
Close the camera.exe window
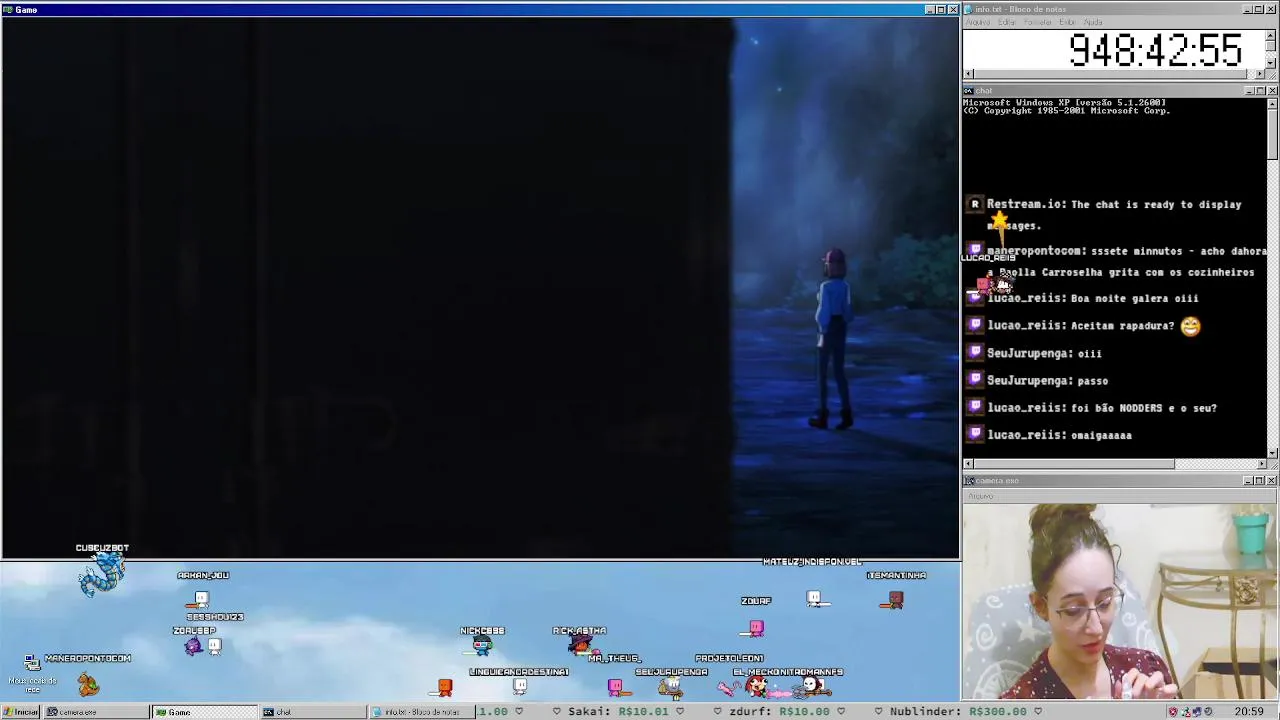click(1271, 481)
